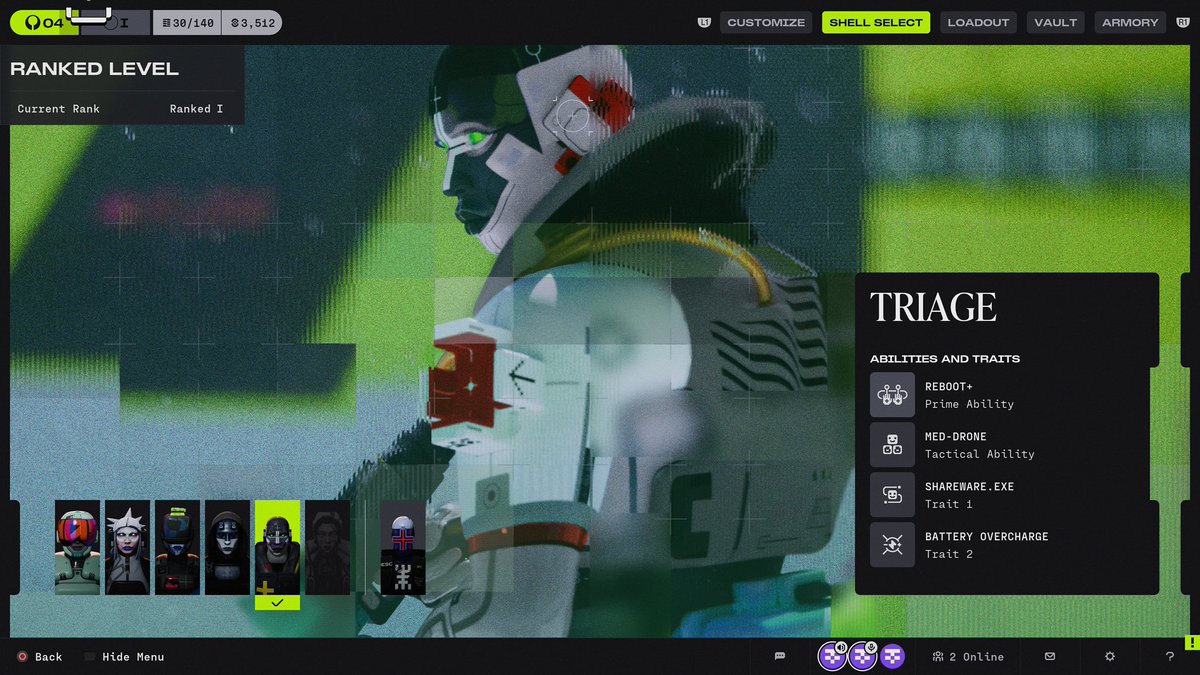Click the 30/140 vault capacity counter

coord(186,22)
